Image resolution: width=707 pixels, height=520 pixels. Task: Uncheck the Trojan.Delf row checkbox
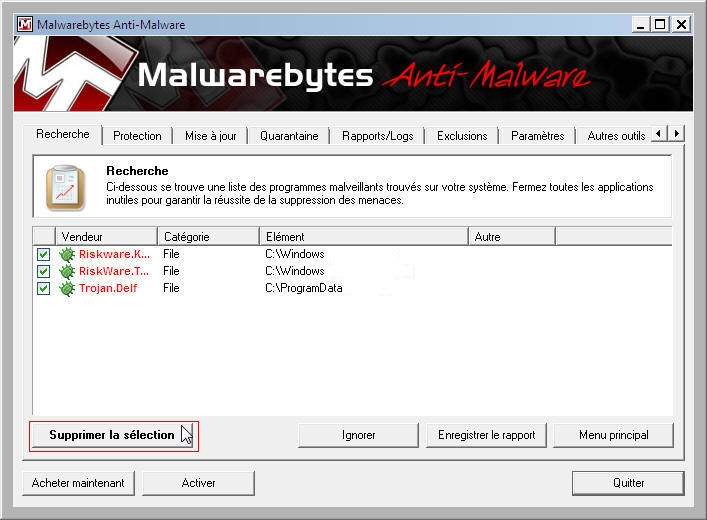(43, 289)
